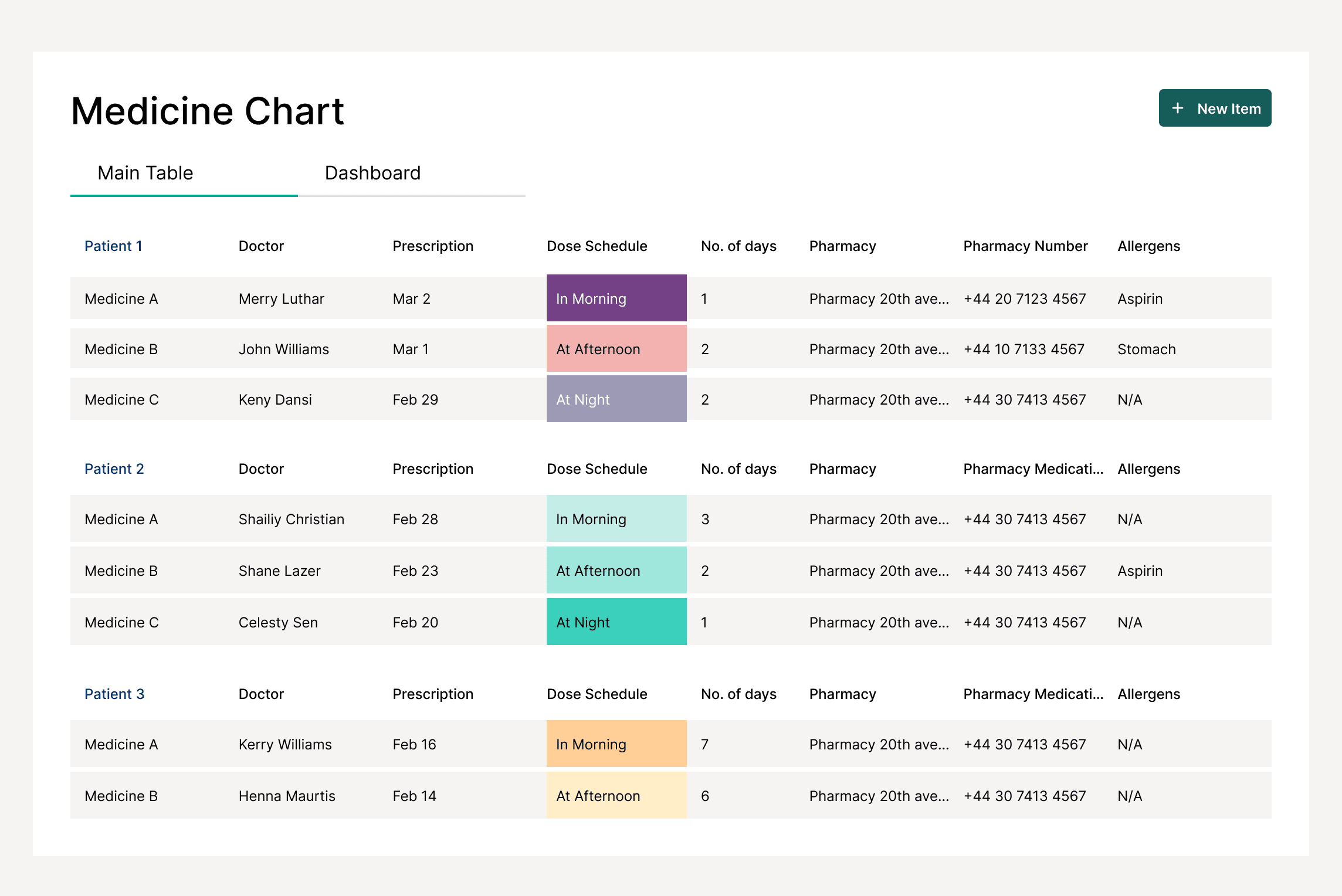The width and height of the screenshot is (1342, 896).
Task: Click Medicine C under Patient 2
Action: coord(121,622)
